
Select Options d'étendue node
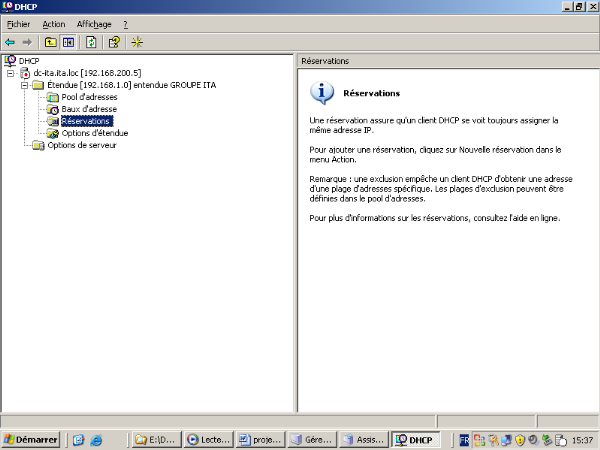tap(94, 133)
